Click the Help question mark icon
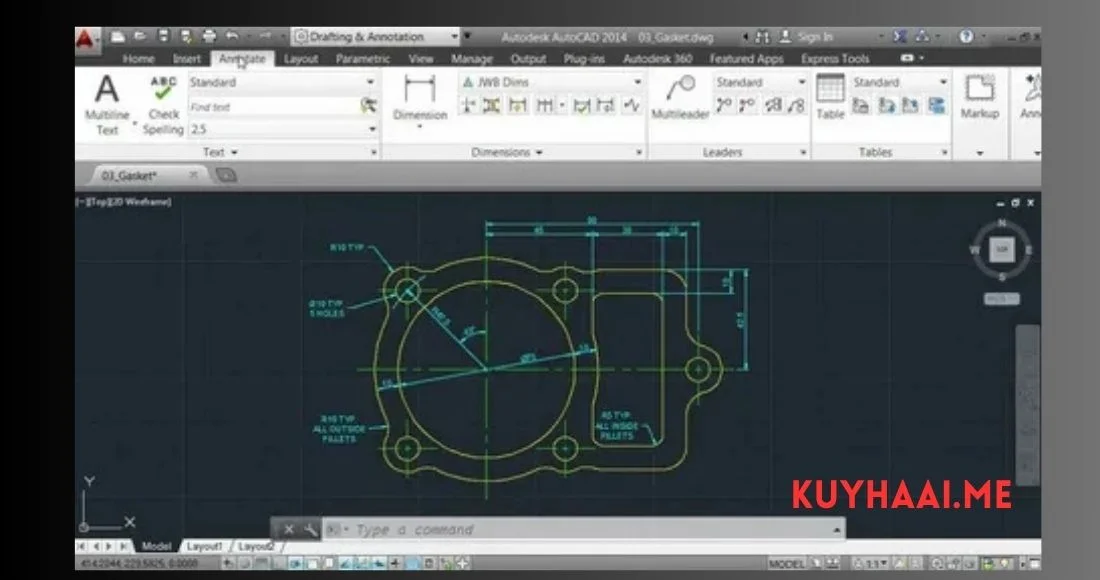This screenshot has width=1100, height=580. tap(966, 36)
